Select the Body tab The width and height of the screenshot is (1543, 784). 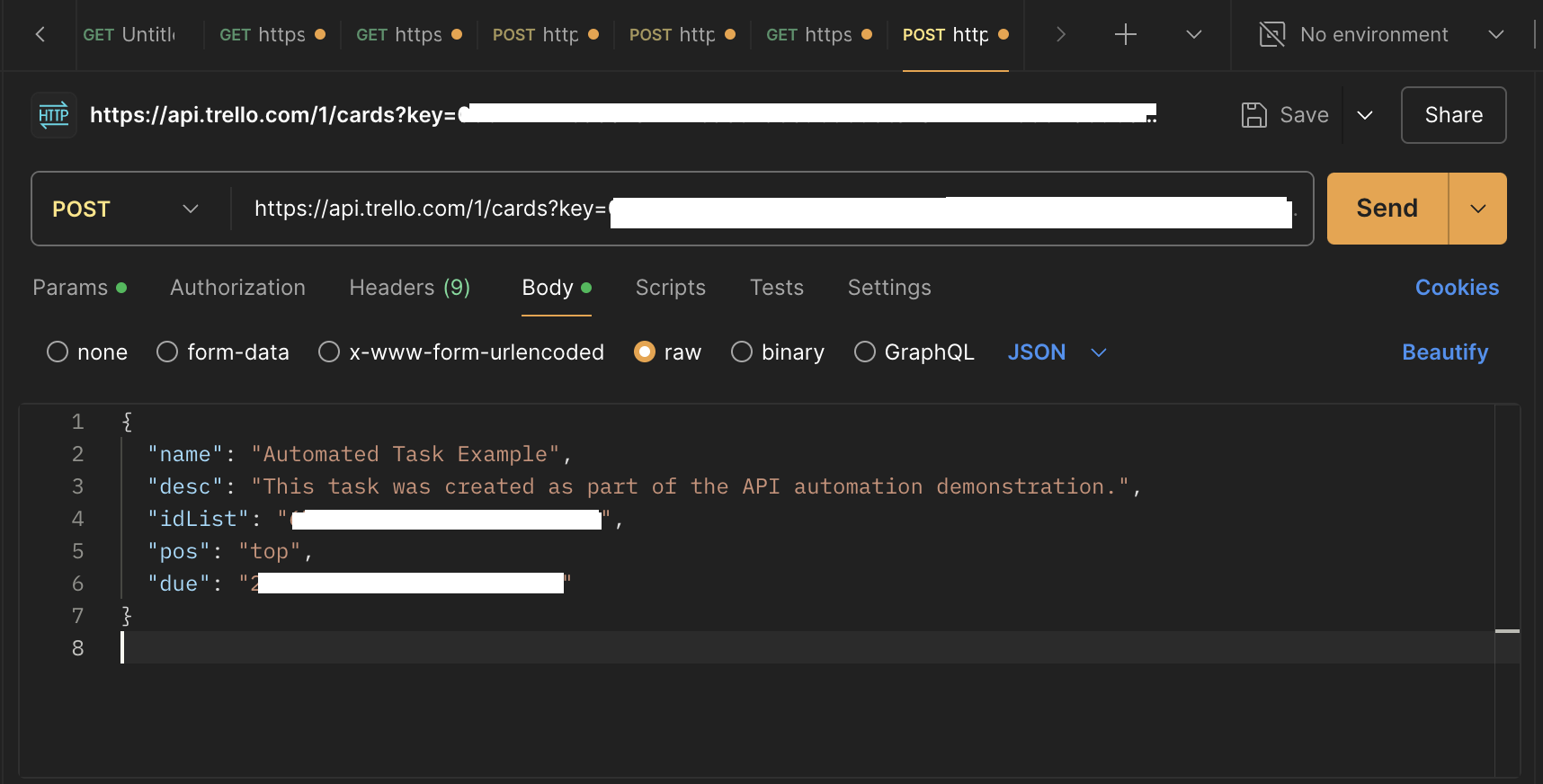coord(557,288)
